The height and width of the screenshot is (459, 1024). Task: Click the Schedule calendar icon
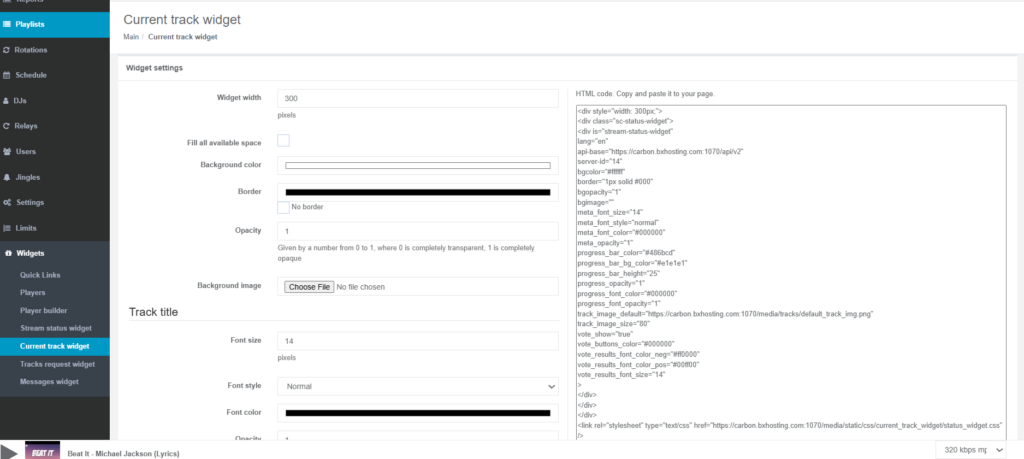coord(7,75)
